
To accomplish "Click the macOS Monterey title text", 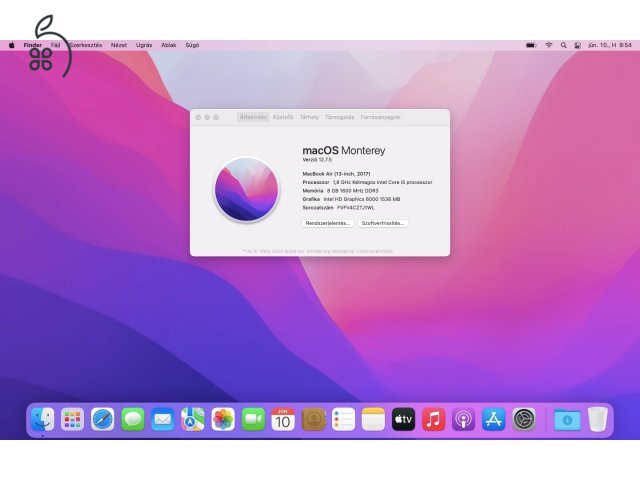I will coord(344,151).
